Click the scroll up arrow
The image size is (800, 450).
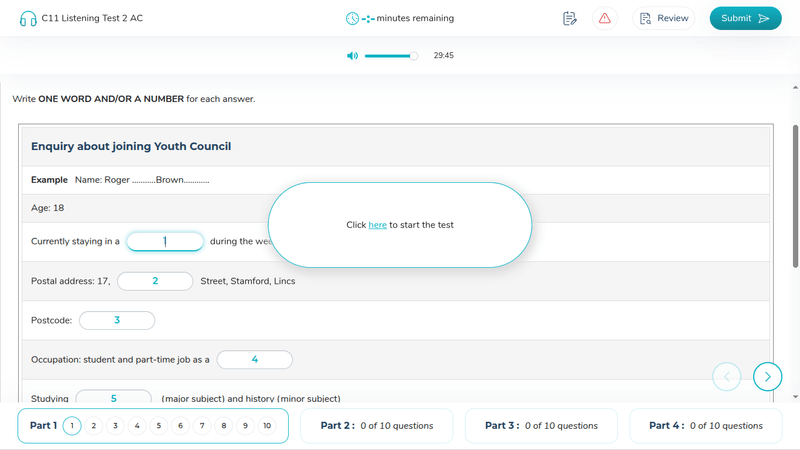[795, 88]
